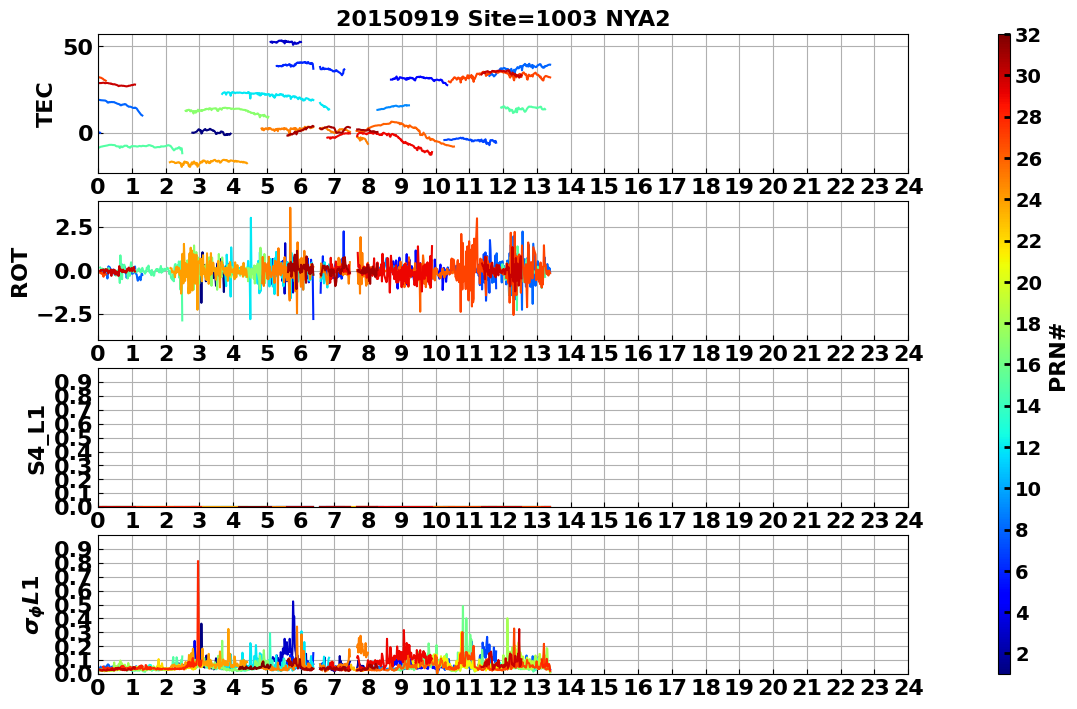Click the colorbar tick value 18
This screenshot has height=709, width=1077.
pyautogui.click(x=1028, y=324)
